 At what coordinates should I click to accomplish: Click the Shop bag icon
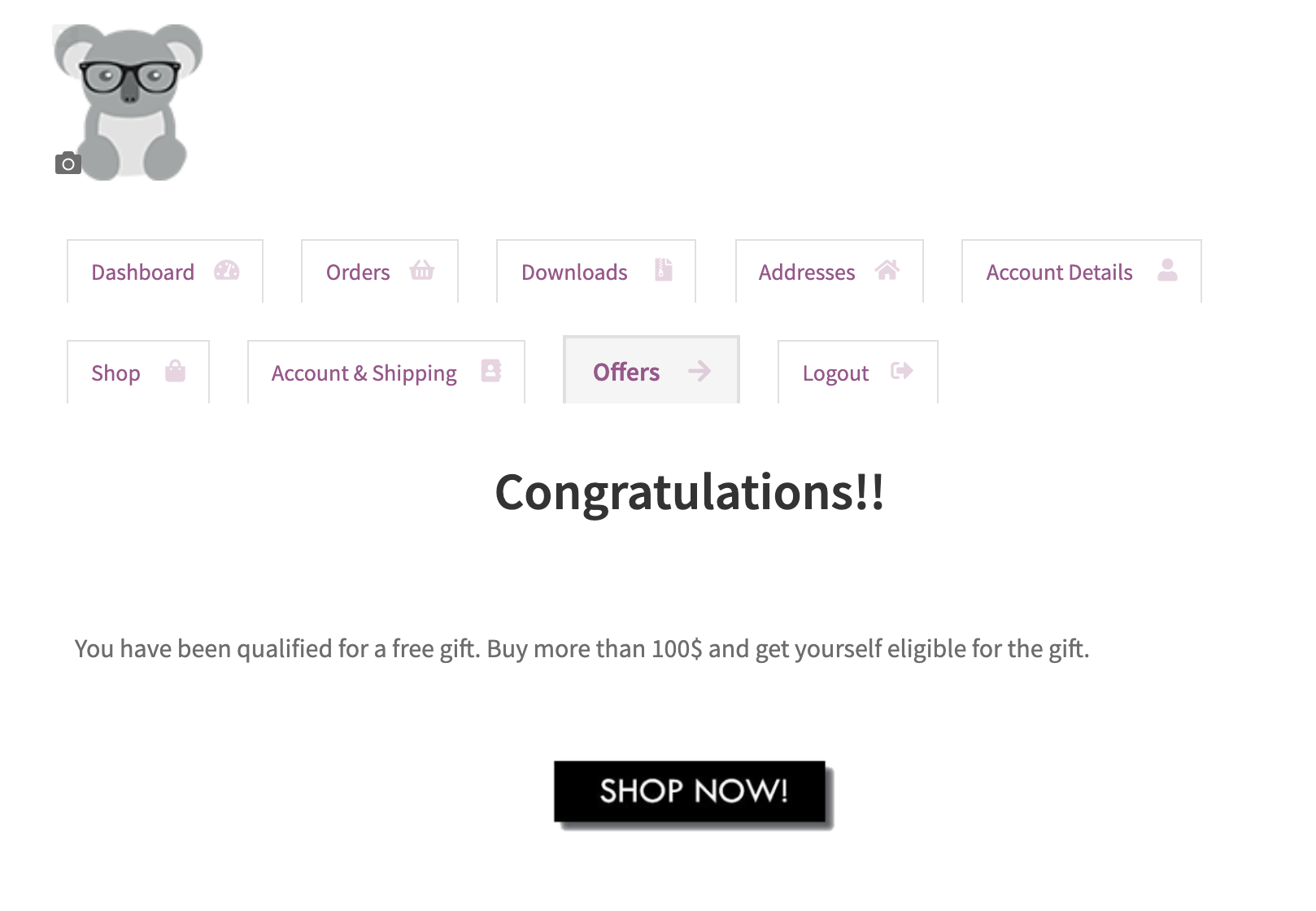point(175,372)
